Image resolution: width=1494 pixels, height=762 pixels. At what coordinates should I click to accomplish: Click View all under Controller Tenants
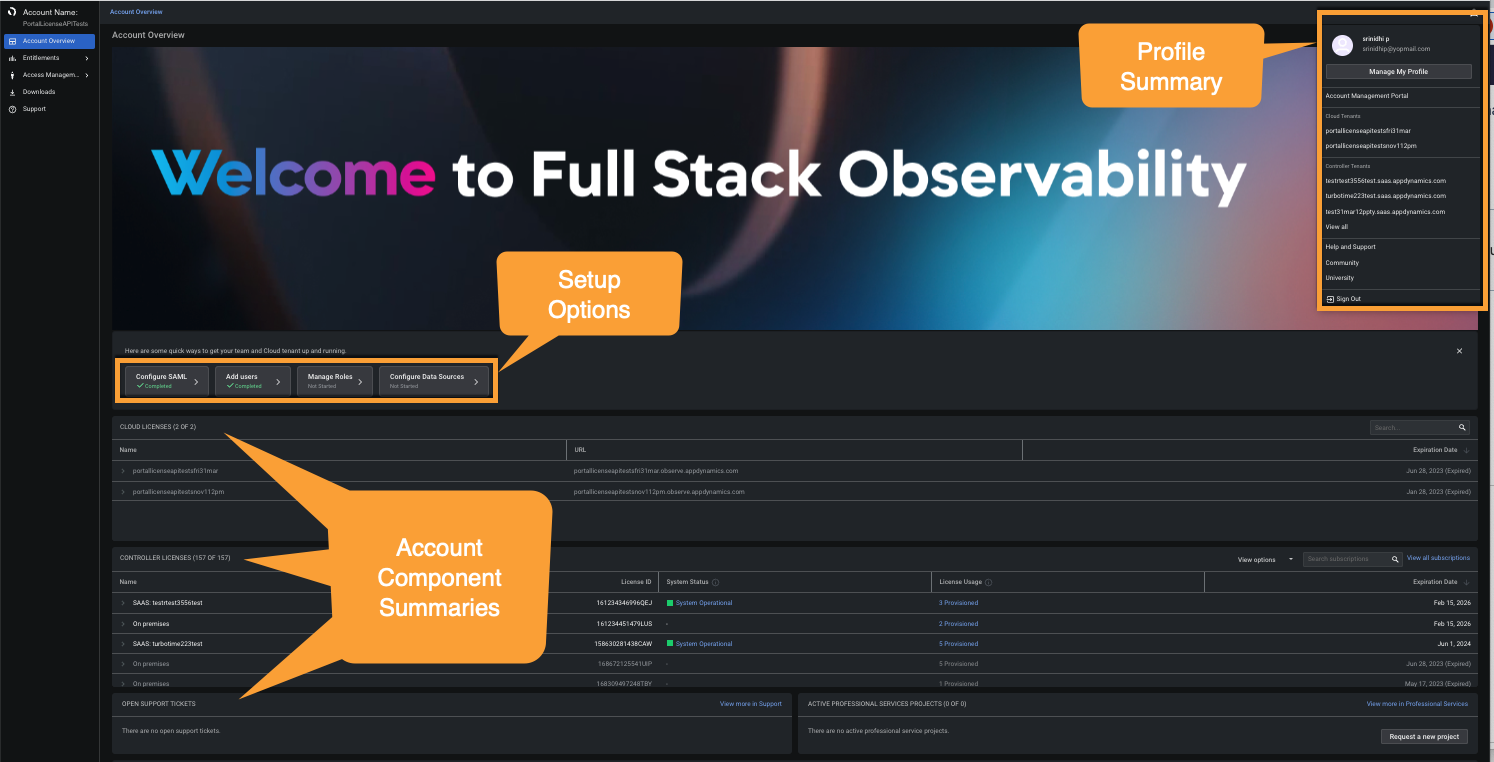[x=1336, y=227]
